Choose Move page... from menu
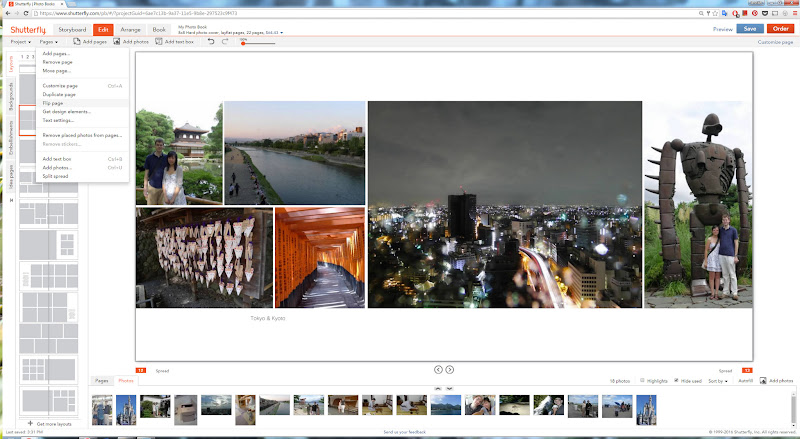The width and height of the screenshot is (800, 439). click(x=82, y=70)
